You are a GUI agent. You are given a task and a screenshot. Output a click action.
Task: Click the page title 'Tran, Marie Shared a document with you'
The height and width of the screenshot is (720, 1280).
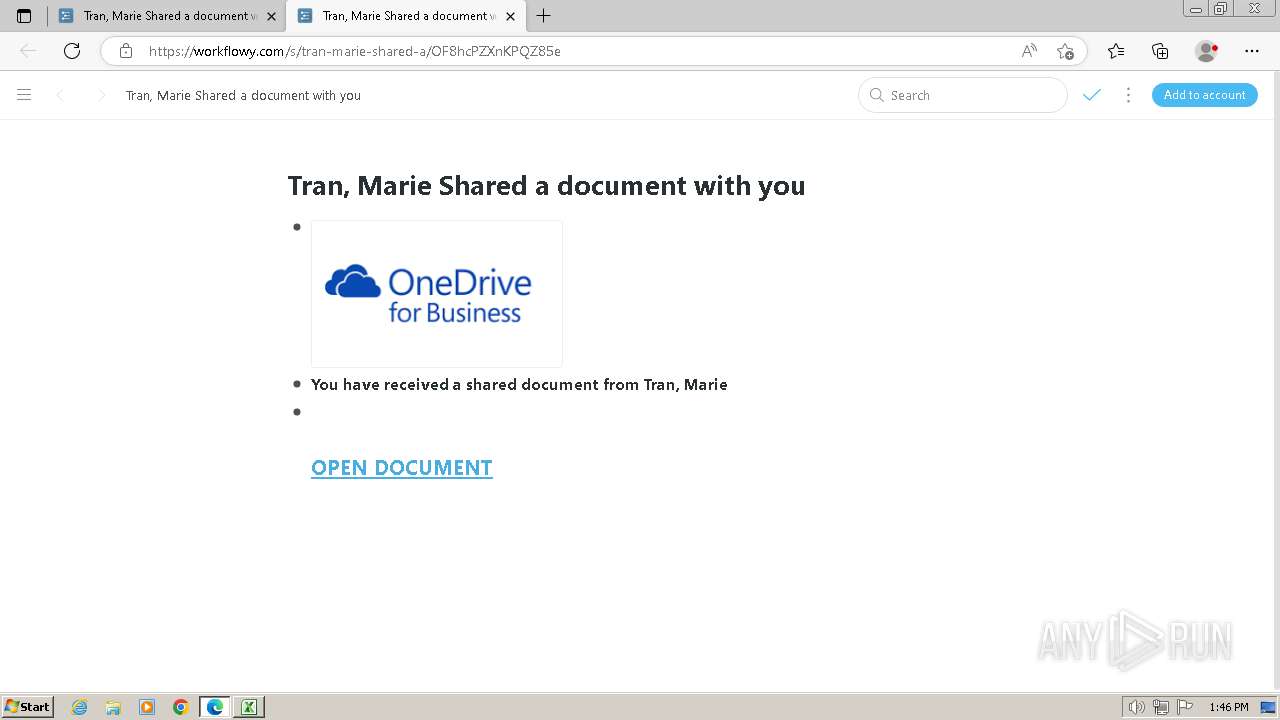pyautogui.click(x=546, y=185)
